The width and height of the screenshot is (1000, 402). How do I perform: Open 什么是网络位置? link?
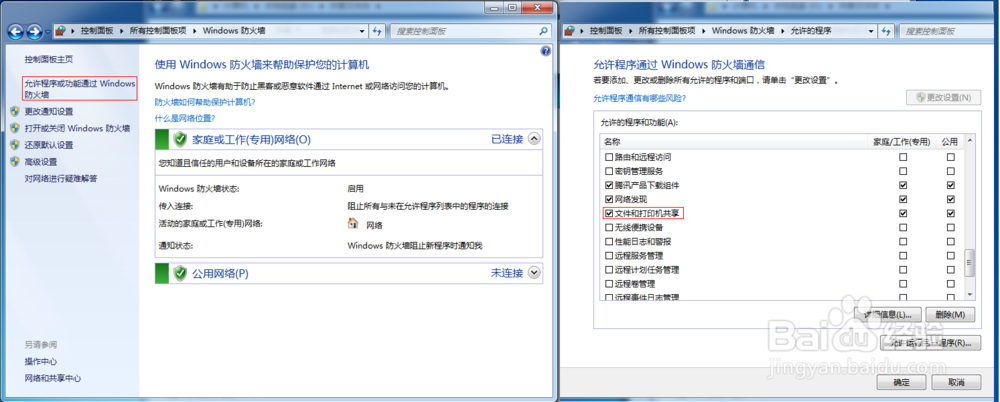185,119
